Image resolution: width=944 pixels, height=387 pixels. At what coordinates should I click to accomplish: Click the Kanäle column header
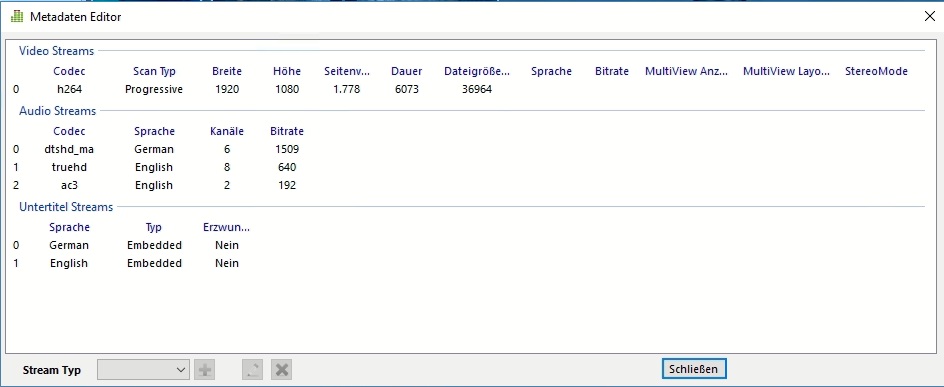[x=227, y=131]
